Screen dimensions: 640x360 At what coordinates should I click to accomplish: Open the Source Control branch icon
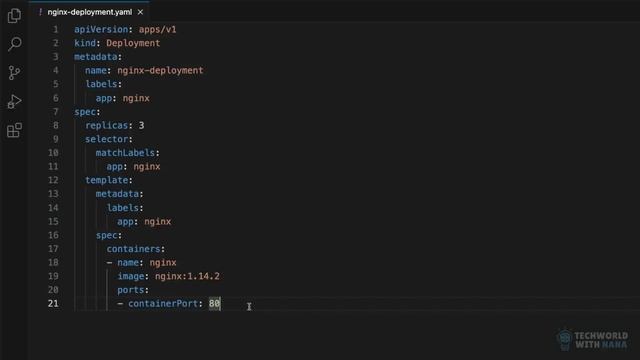pyautogui.click(x=14, y=73)
